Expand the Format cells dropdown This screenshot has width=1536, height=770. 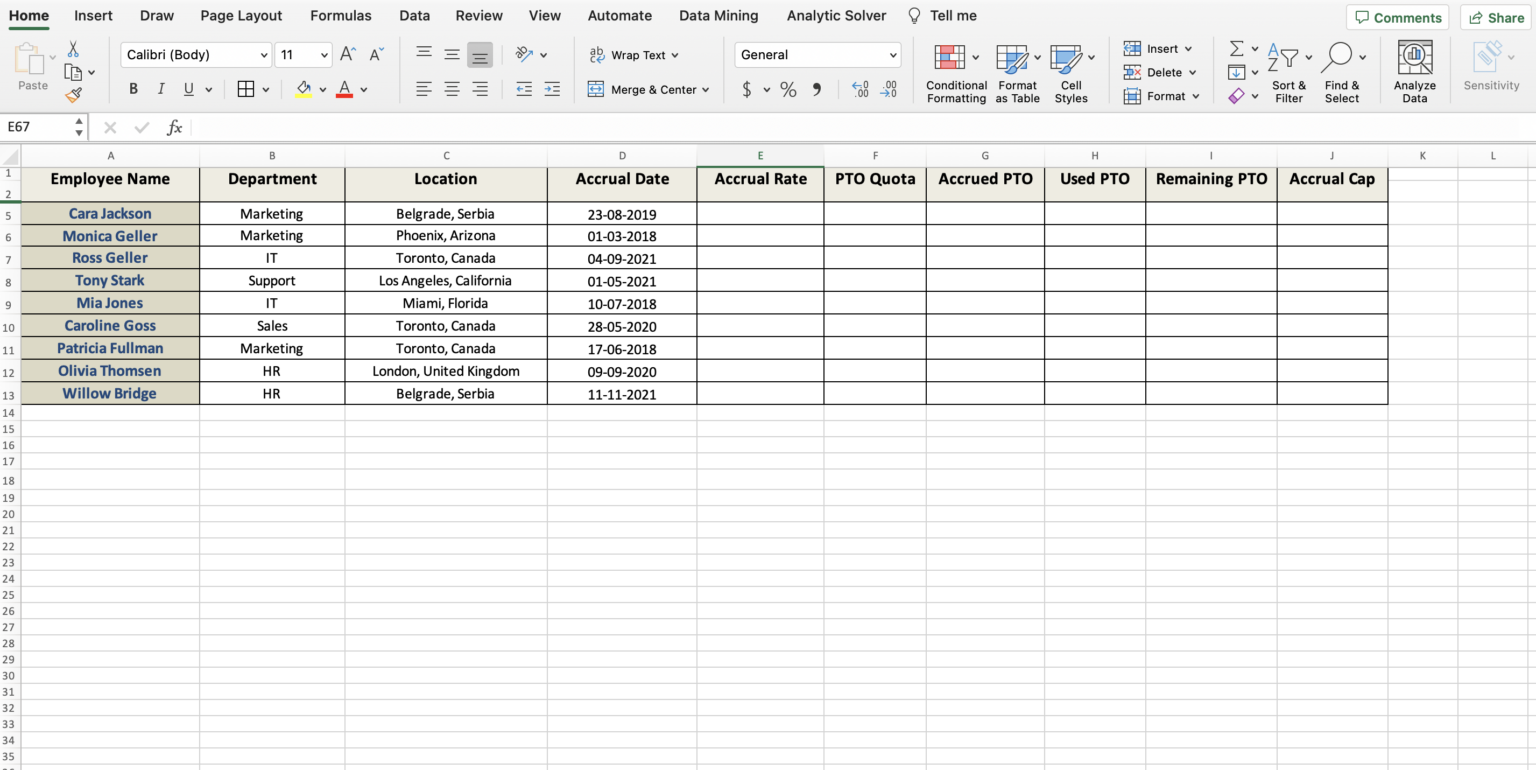(1195, 97)
